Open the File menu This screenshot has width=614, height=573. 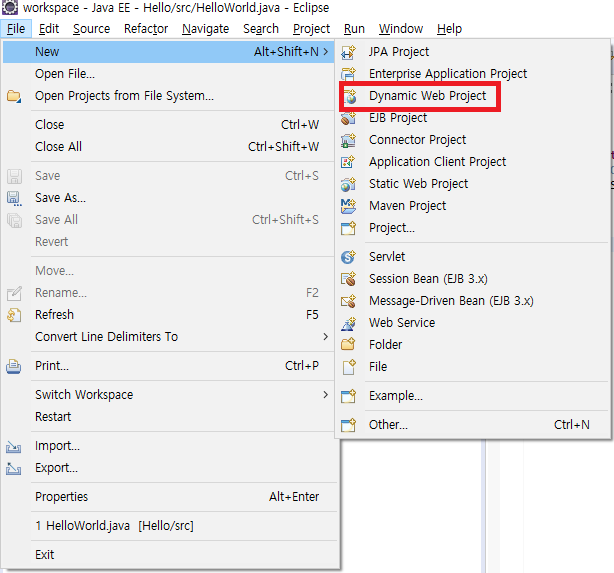pyautogui.click(x=16, y=29)
